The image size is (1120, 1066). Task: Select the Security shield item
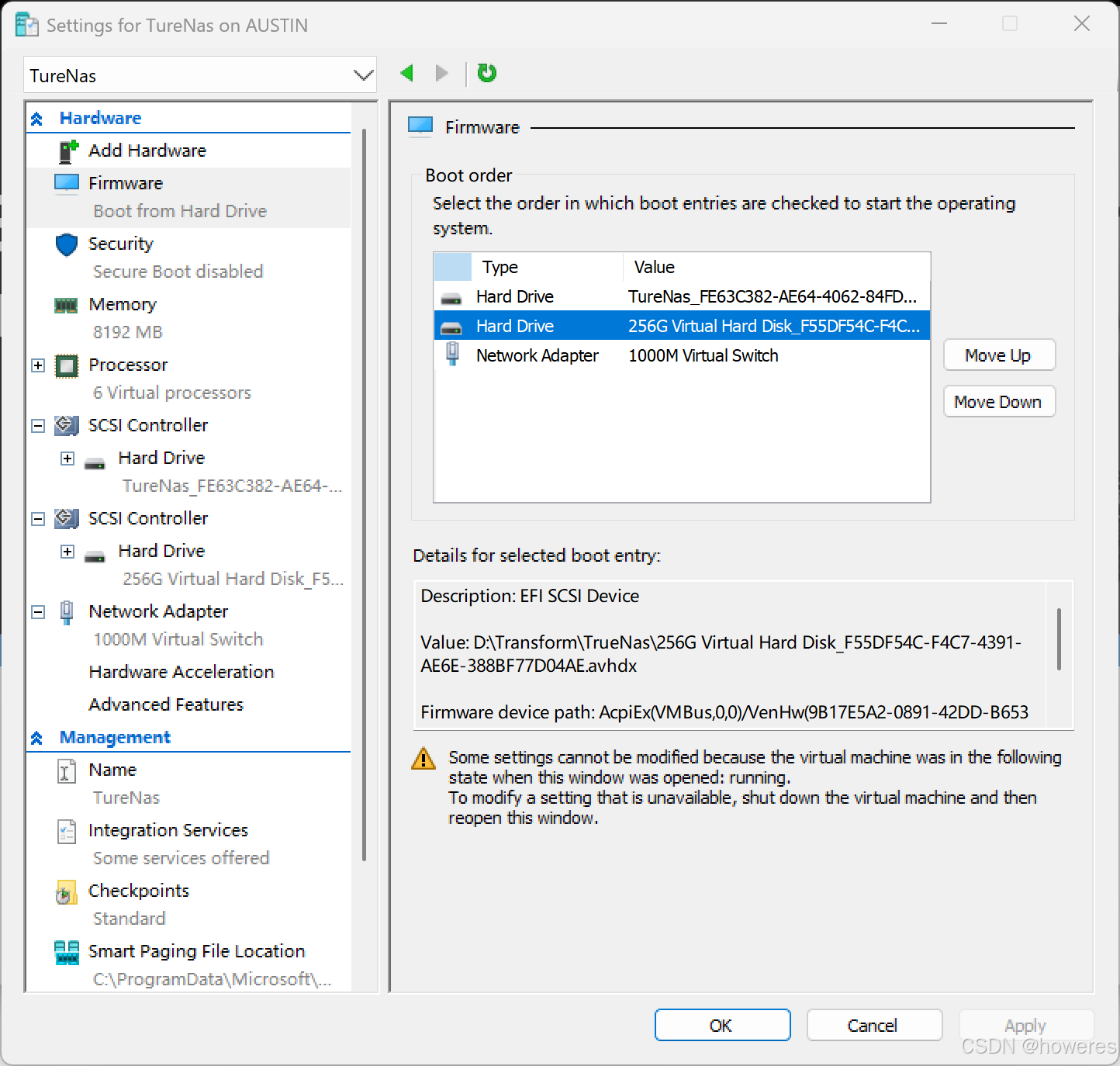pos(121,244)
